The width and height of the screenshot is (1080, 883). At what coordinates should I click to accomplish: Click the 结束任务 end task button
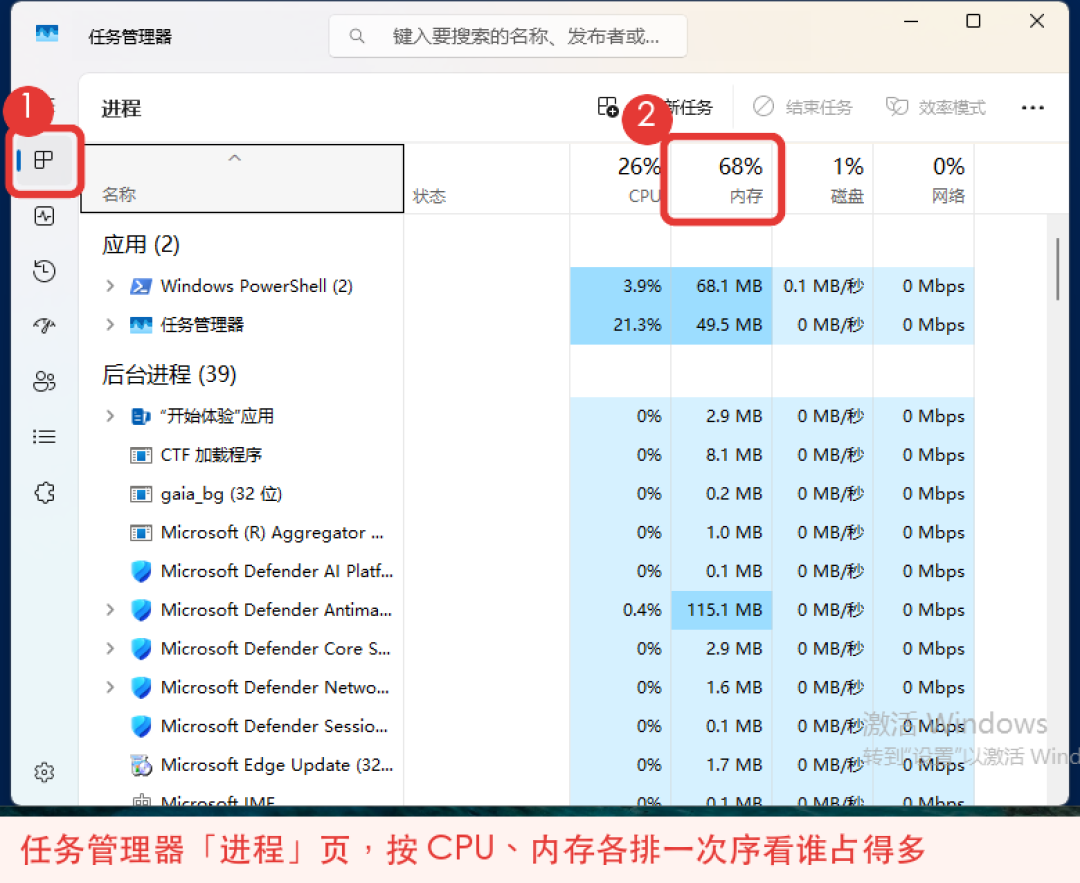(802, 107)
